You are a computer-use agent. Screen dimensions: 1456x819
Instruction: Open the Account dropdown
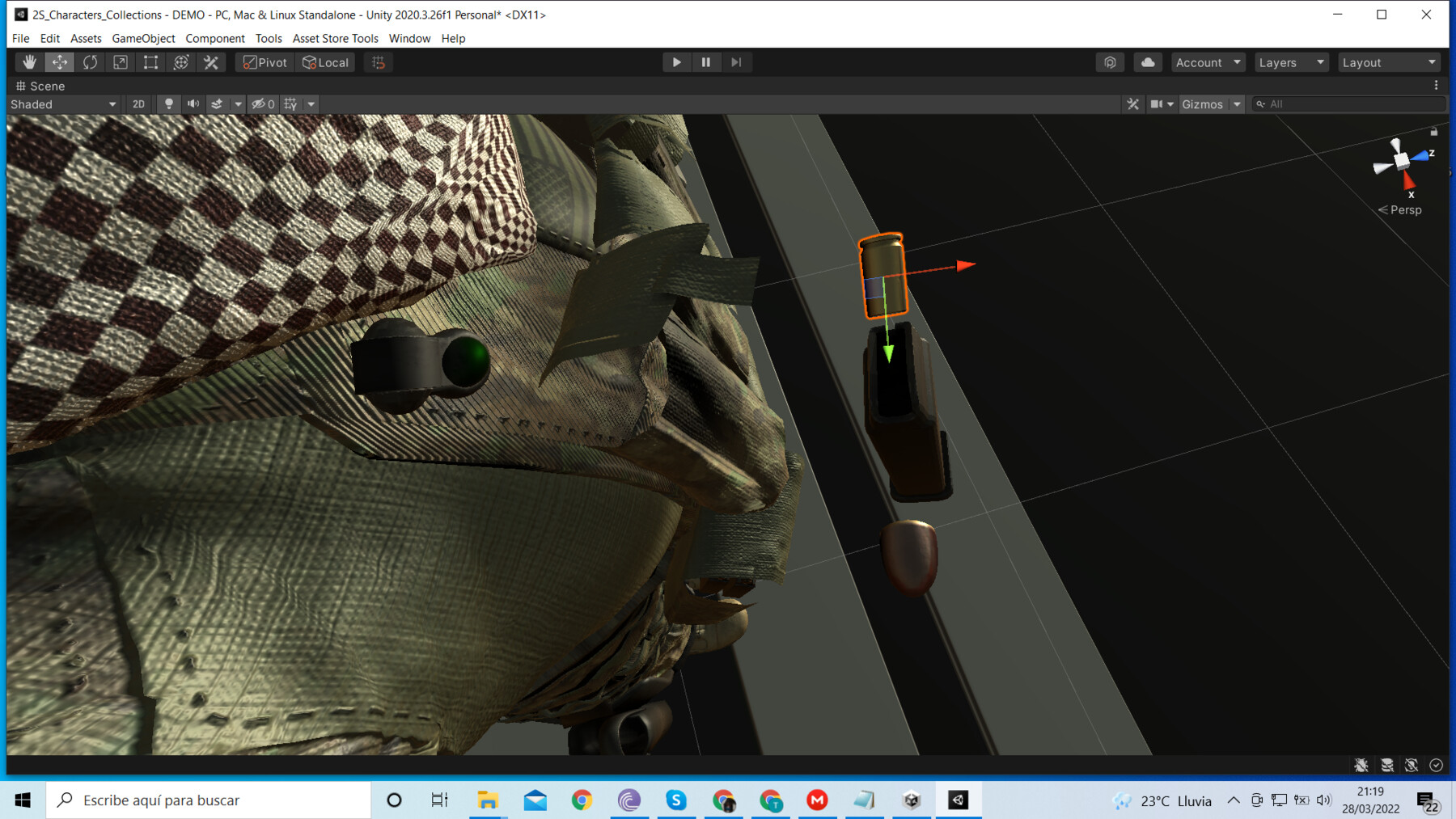click(1208, 62)
